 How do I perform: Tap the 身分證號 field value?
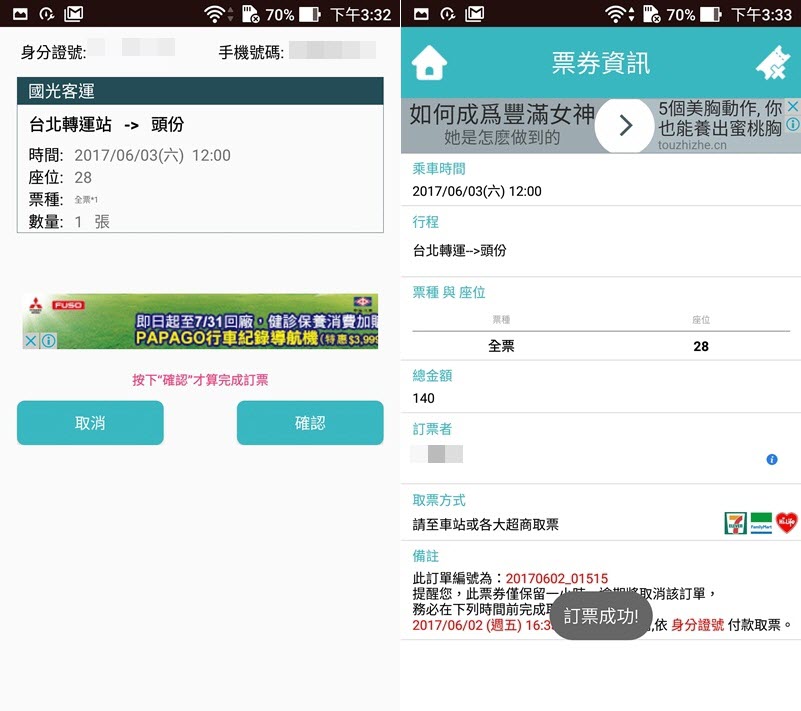pyautogui.click(x=131, y=48)
